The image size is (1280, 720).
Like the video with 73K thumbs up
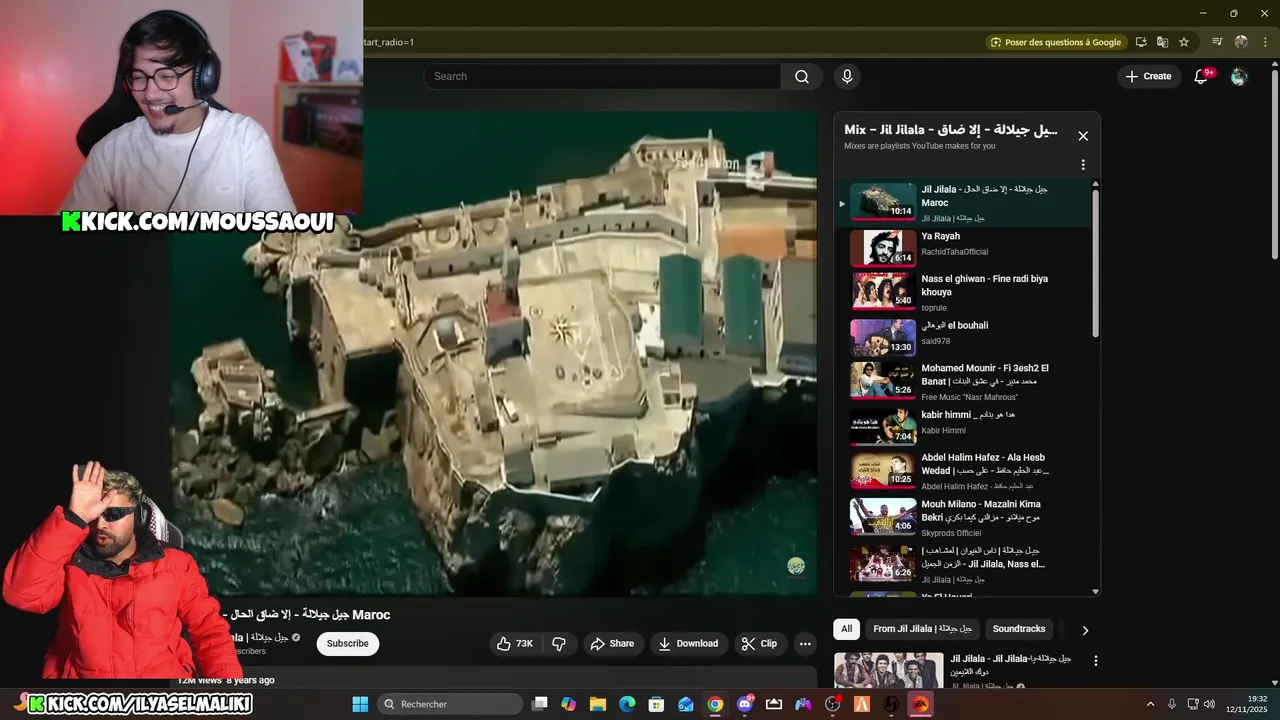[515, 644]
